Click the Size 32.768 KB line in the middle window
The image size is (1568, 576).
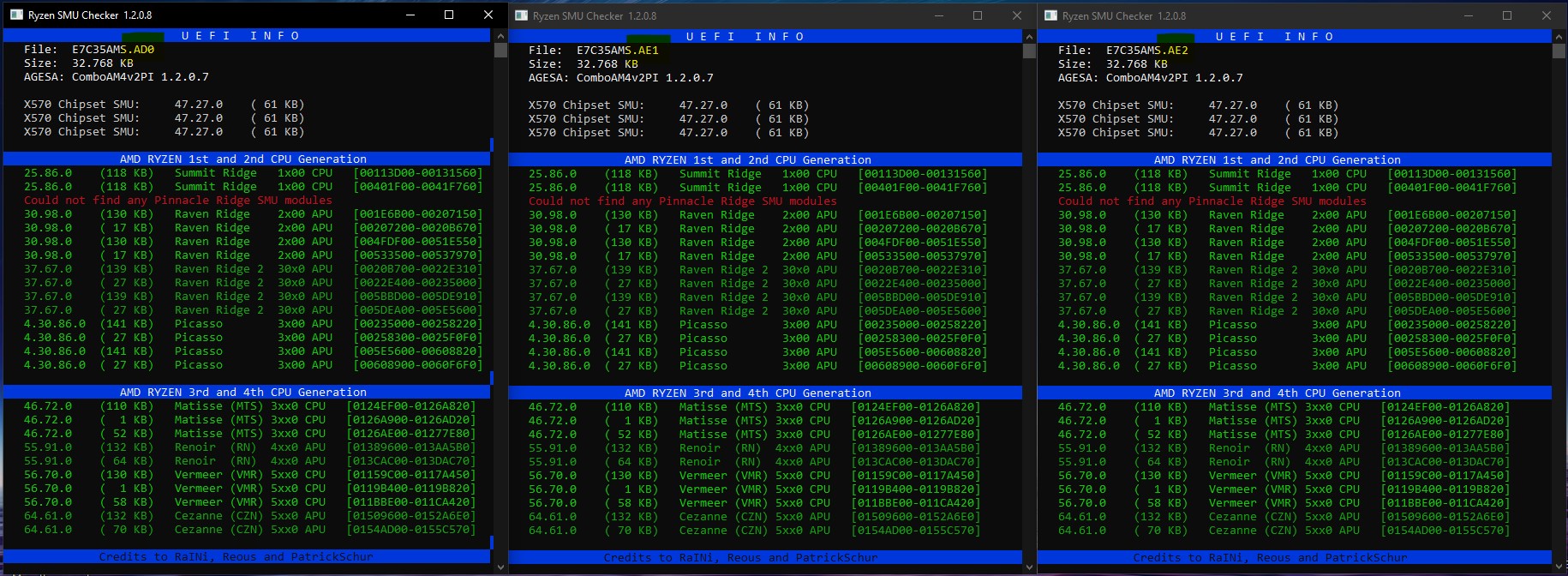[x=584, y=64]
